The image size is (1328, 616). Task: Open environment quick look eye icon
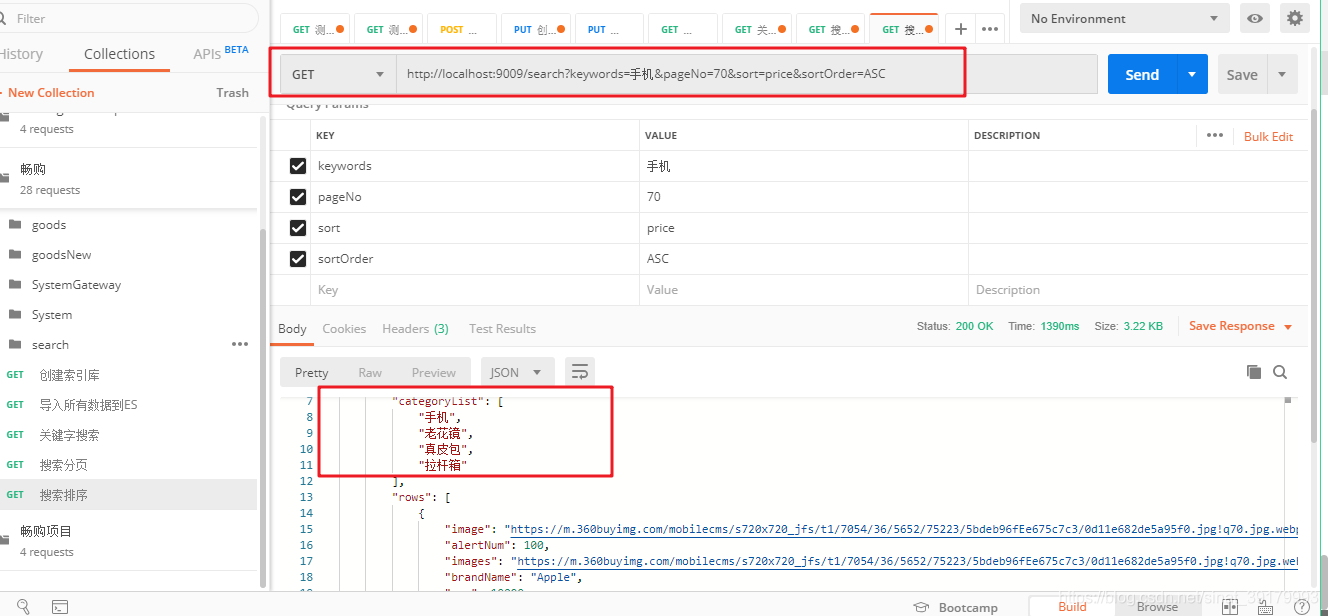(x=1254, y=18)
